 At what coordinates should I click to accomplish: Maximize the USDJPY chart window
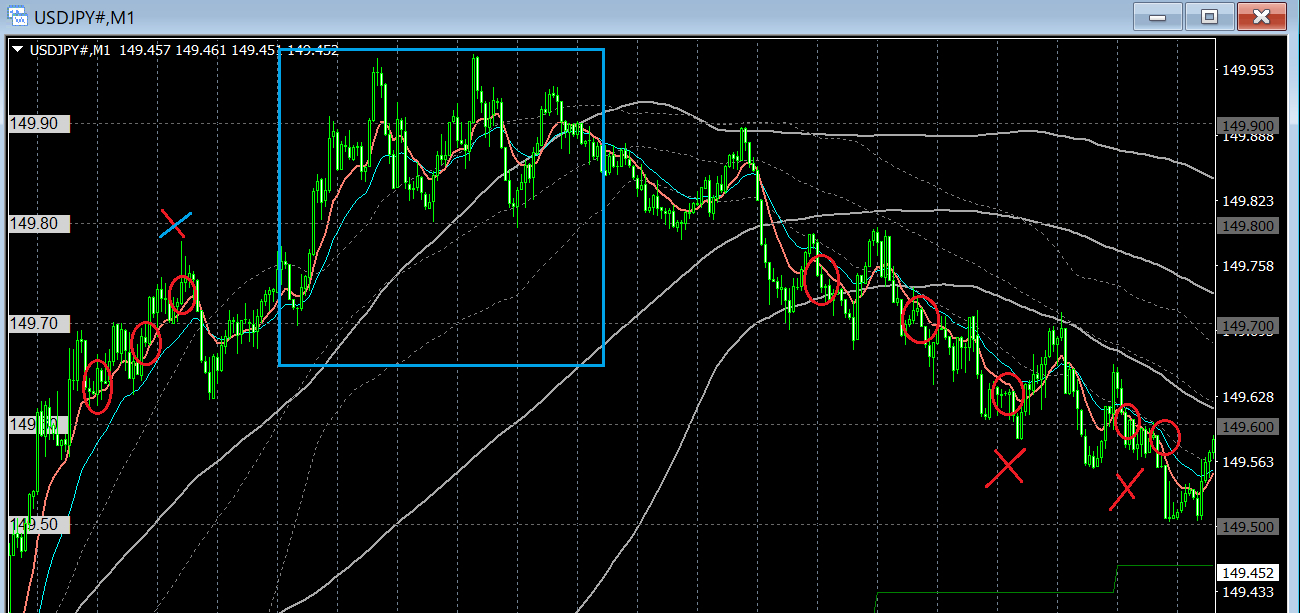click(x=1210, y=16)
